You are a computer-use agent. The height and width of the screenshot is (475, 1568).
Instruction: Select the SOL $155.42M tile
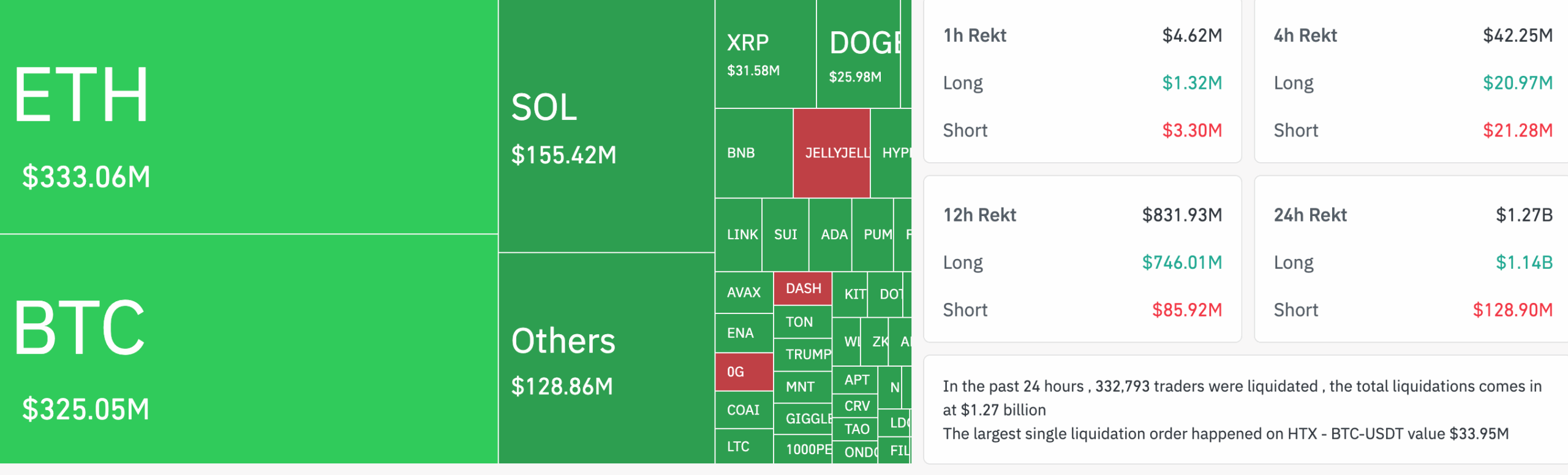point(606,126)
